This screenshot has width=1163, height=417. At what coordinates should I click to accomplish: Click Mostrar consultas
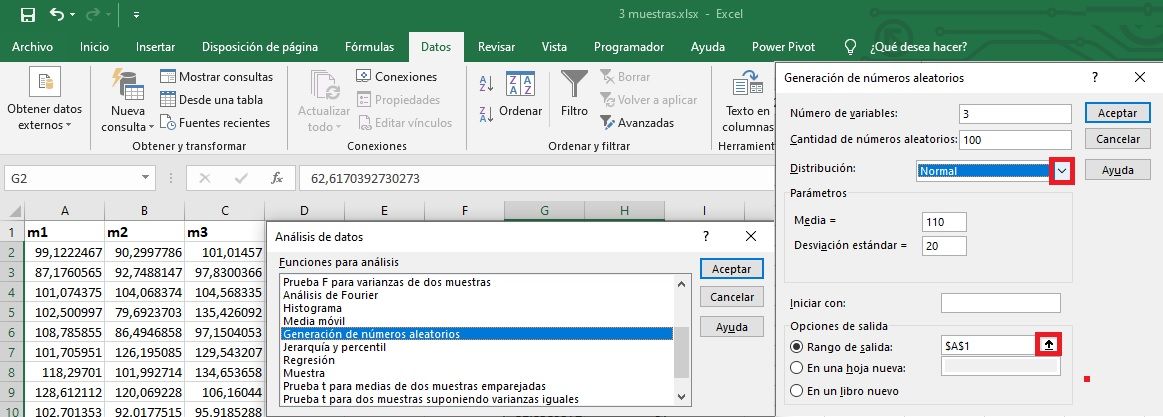216,76
